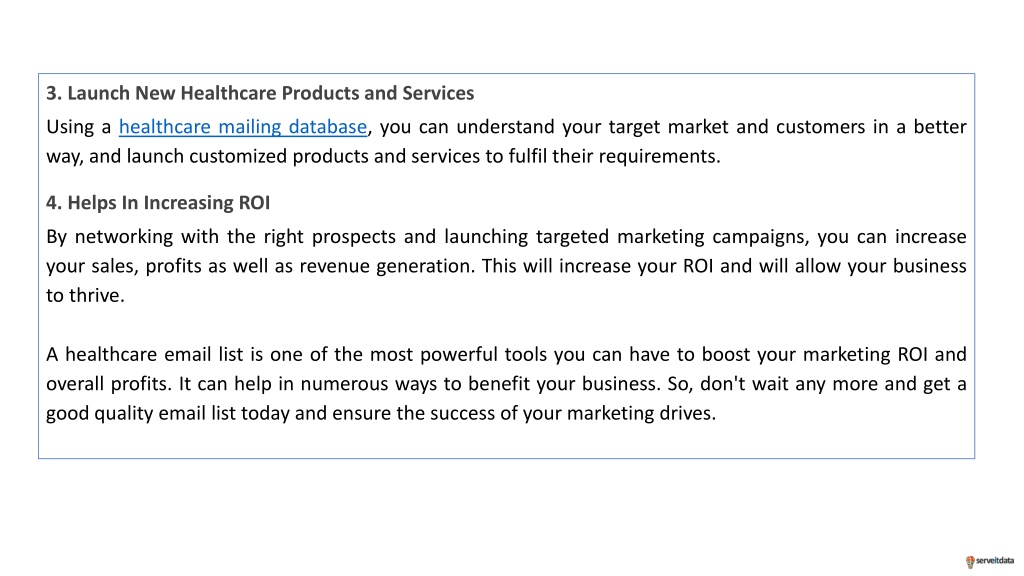Click the phrase "good quality email list today"

point(168,413)
